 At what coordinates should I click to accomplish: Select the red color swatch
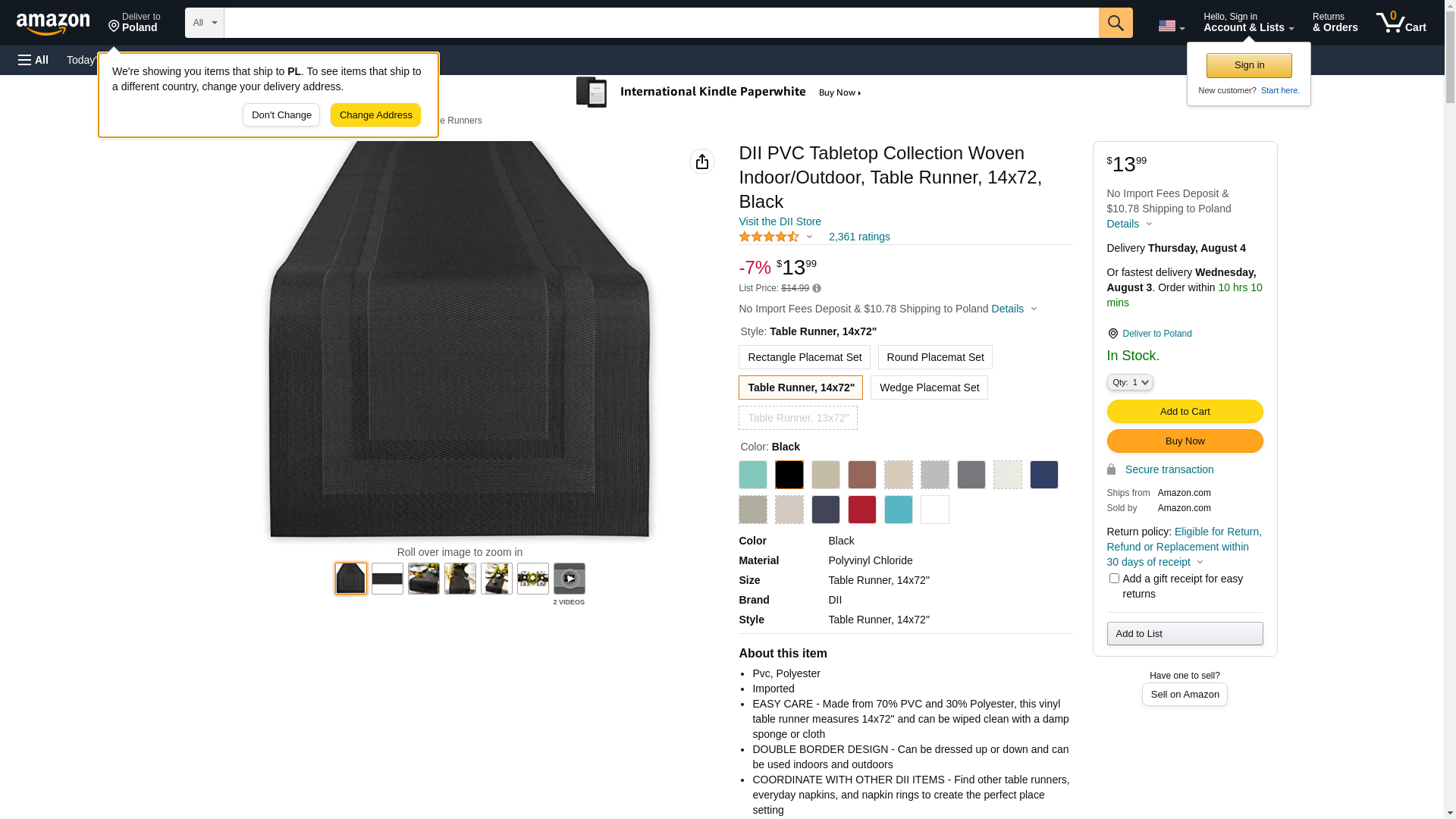click(x=861, y=510)
